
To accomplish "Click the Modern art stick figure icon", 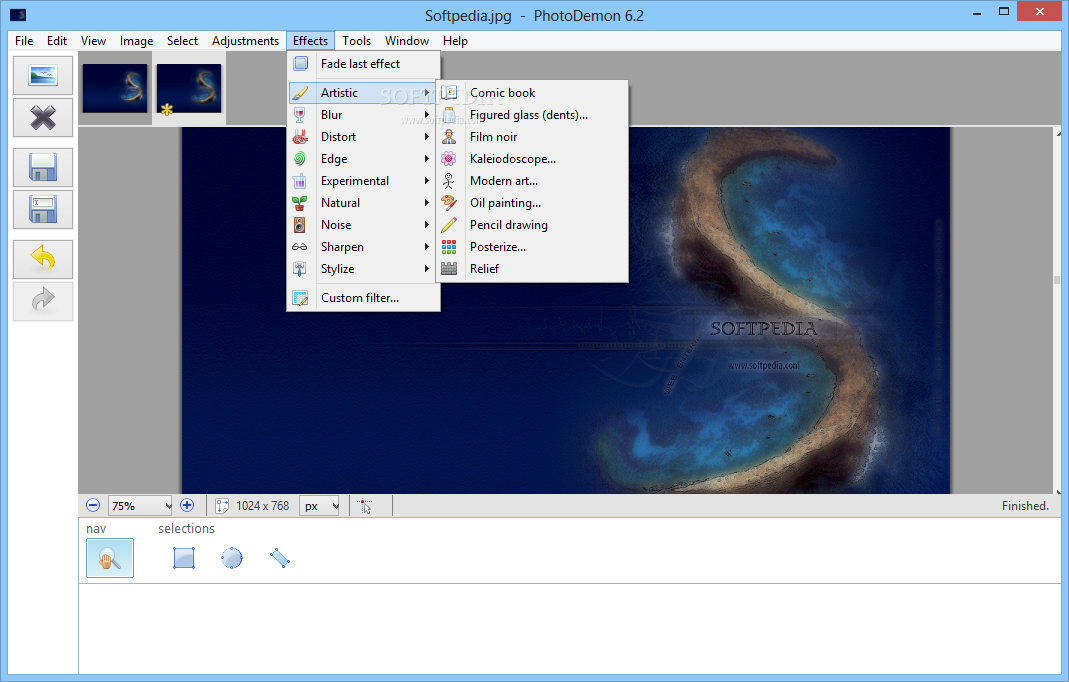I will click(x=449, y=181).
